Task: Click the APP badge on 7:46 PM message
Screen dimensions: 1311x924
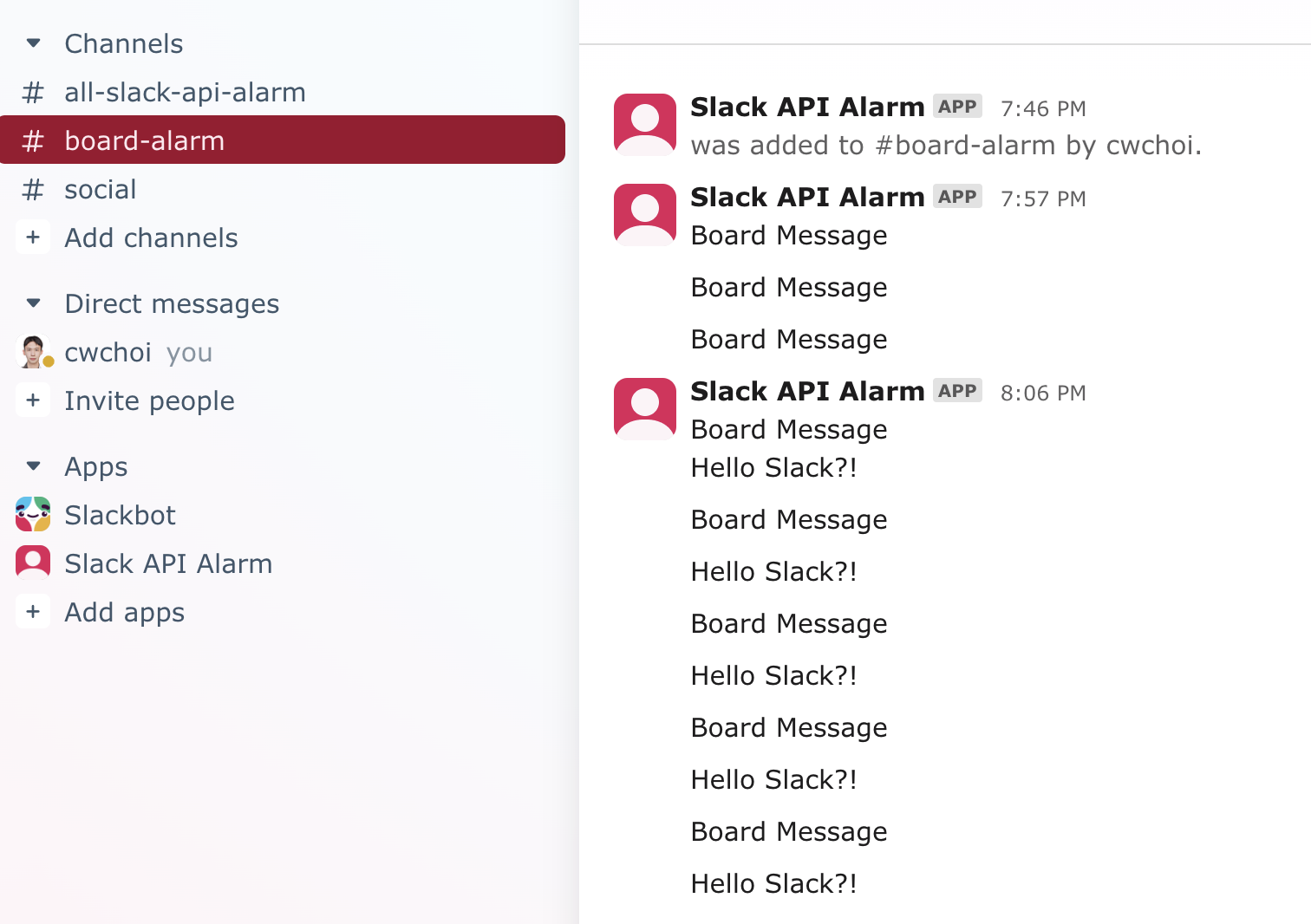Action: point(957,107)
